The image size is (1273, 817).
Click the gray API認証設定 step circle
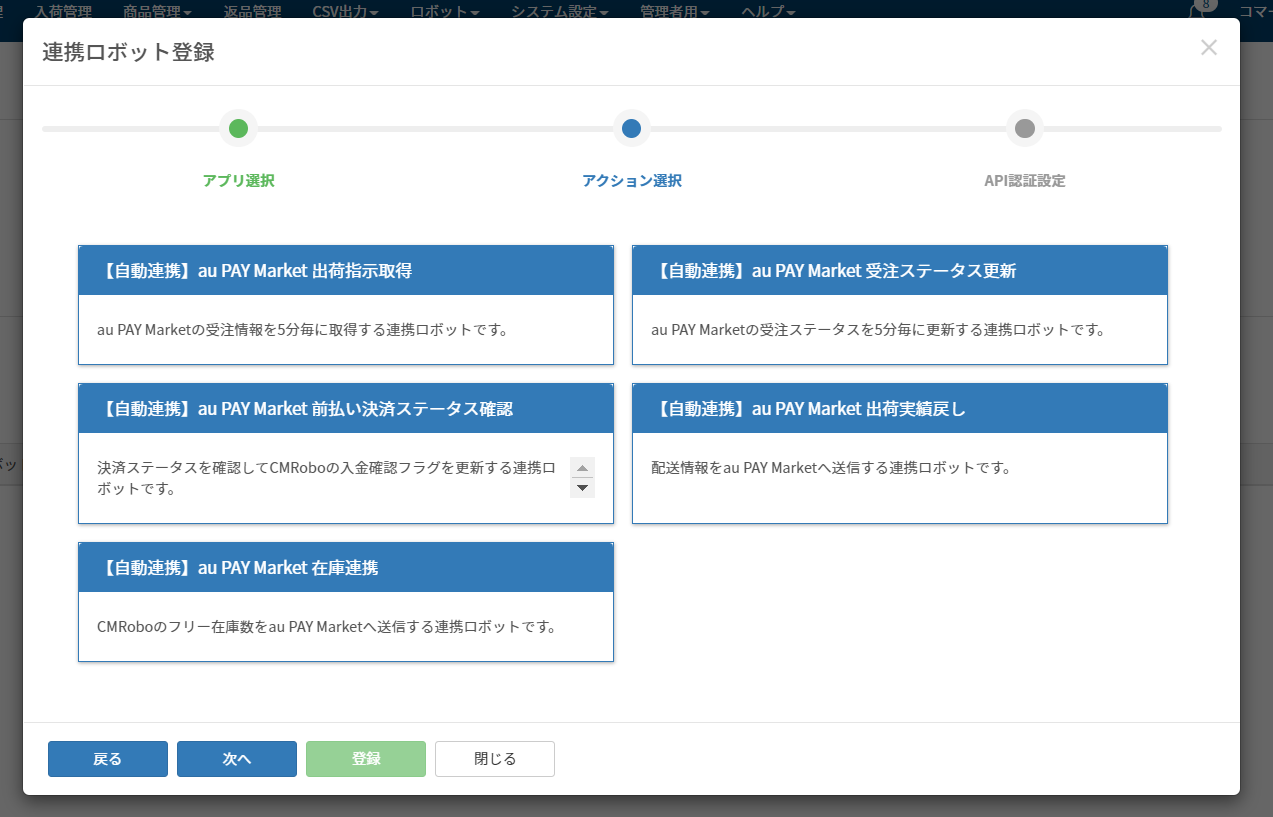point(1025,128)
